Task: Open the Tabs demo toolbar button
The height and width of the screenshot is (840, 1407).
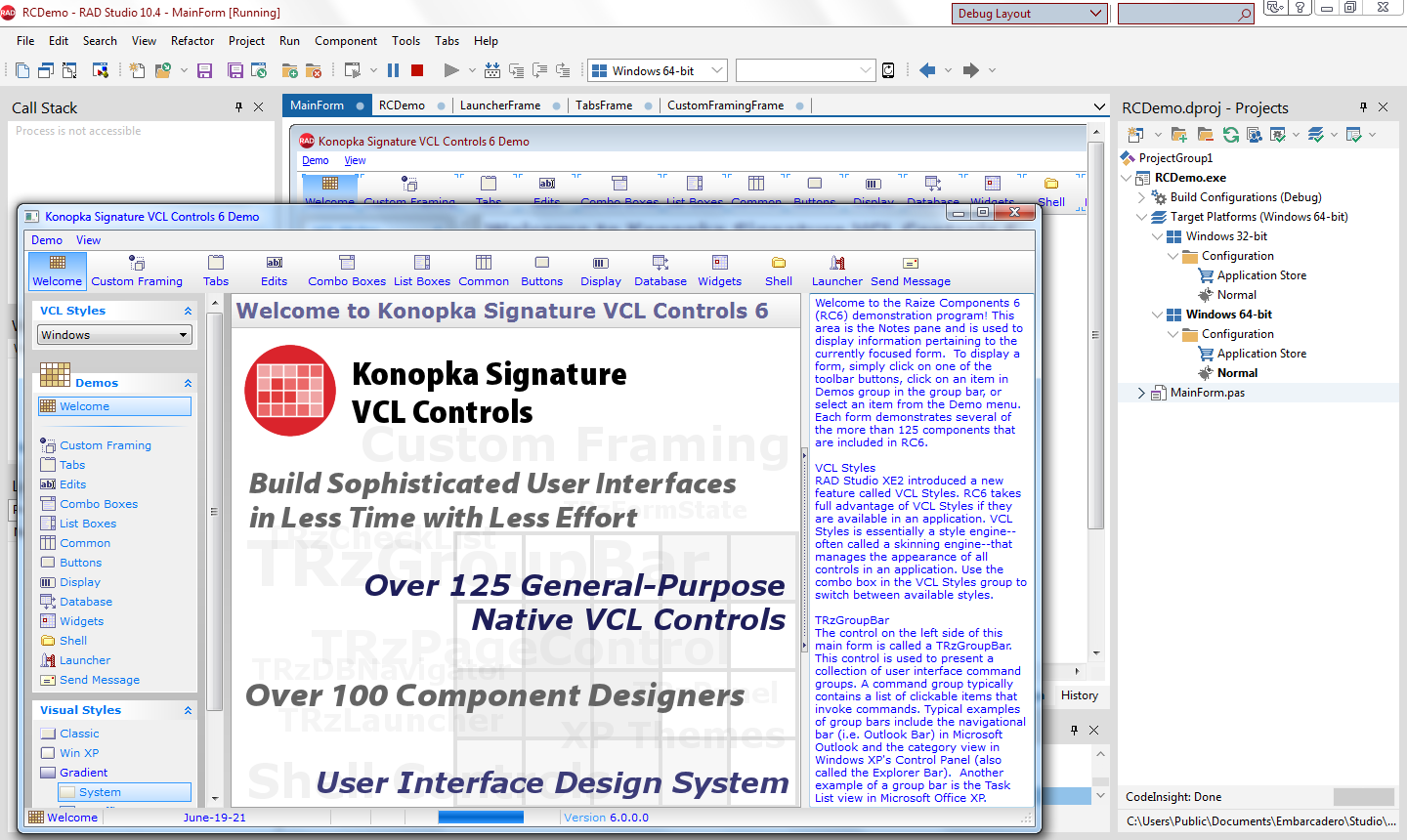Action: [x=216, y=272]
